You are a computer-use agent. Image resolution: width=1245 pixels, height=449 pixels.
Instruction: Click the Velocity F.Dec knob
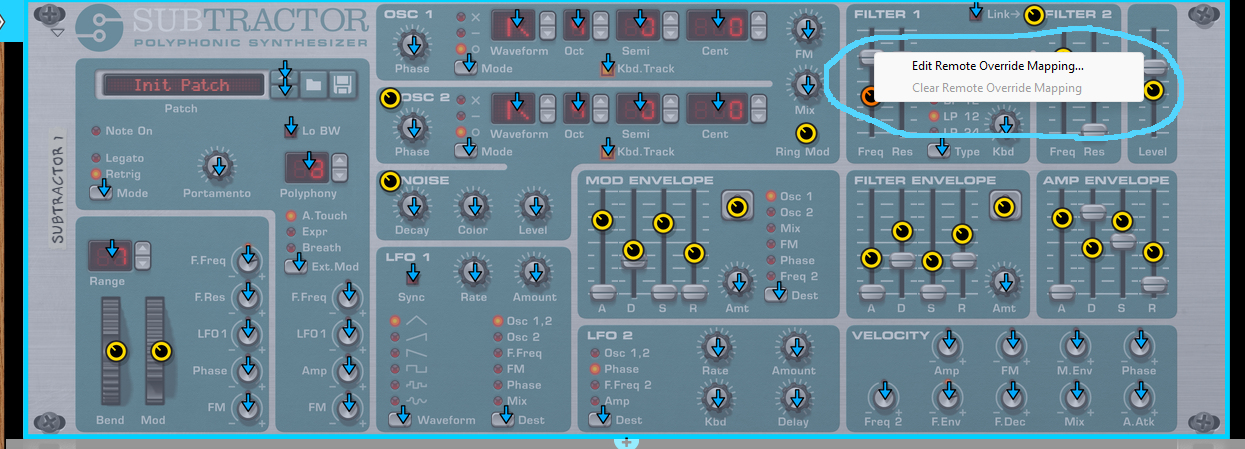1011,397
